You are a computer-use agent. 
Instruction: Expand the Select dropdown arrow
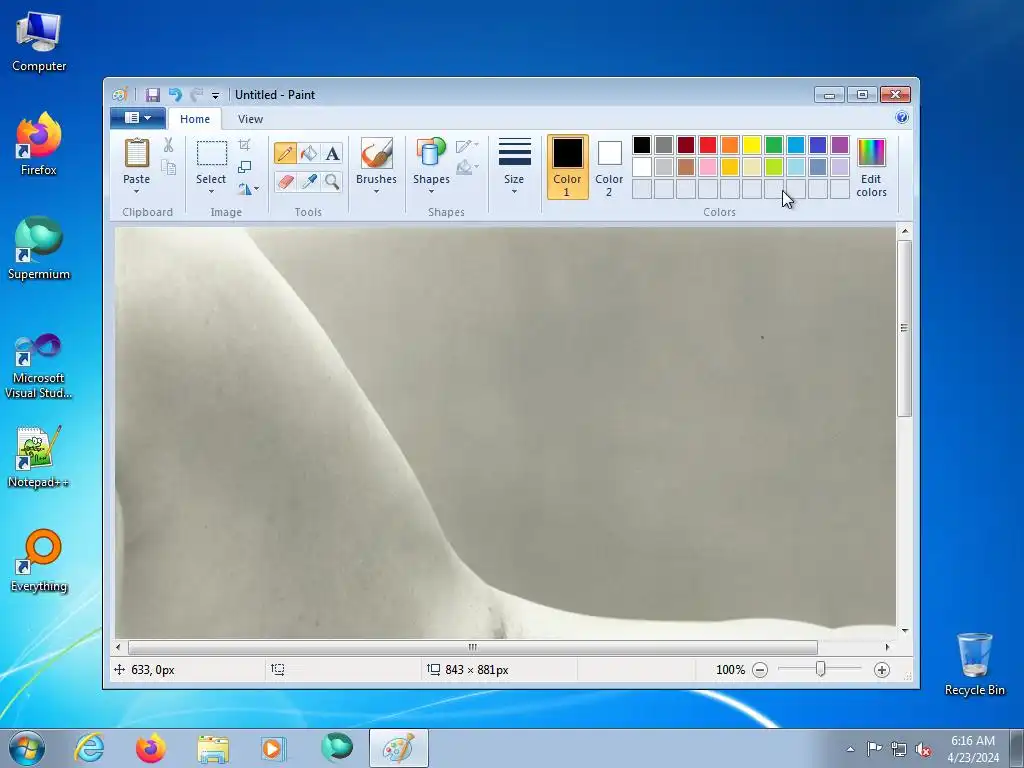point(212,192)
